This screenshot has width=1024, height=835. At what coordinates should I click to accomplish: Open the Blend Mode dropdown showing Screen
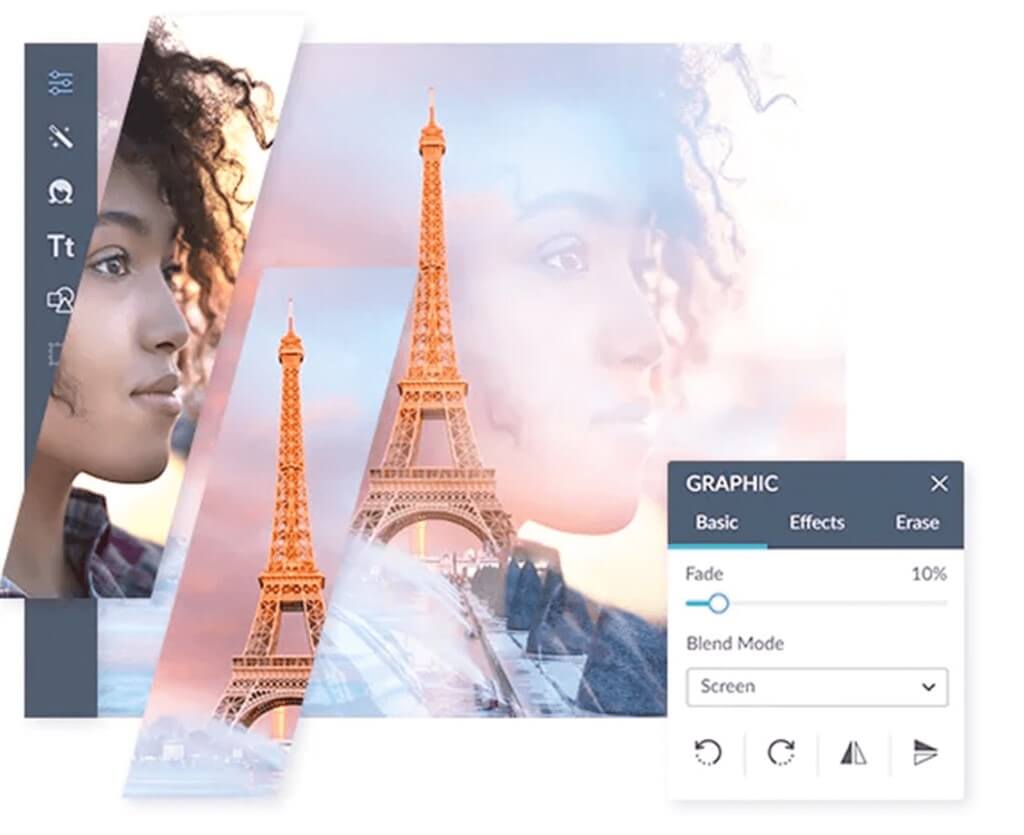(x=817, y=687)
